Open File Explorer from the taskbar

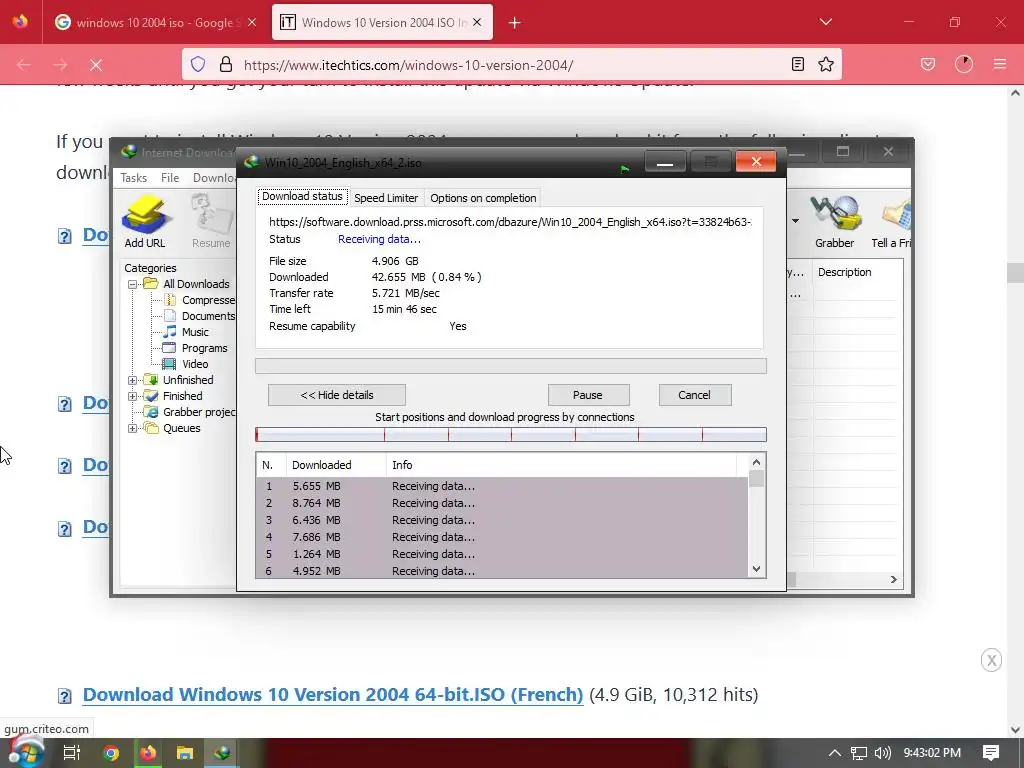coord(185,753)
